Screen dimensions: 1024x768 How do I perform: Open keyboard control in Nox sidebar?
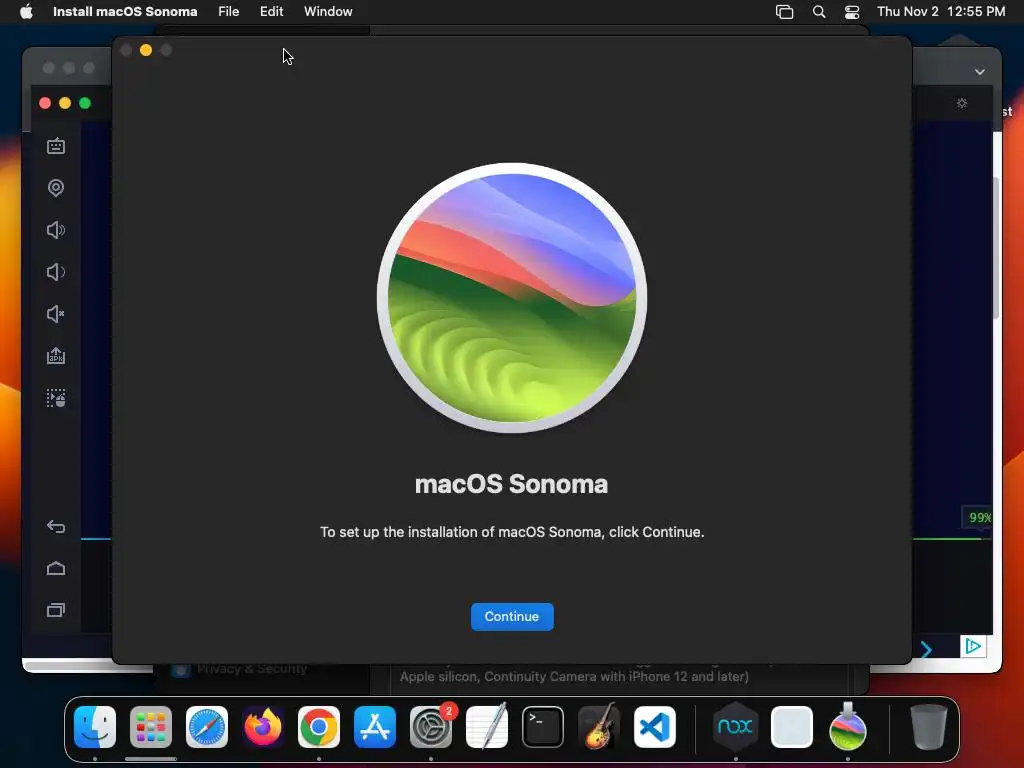[56, 146]
